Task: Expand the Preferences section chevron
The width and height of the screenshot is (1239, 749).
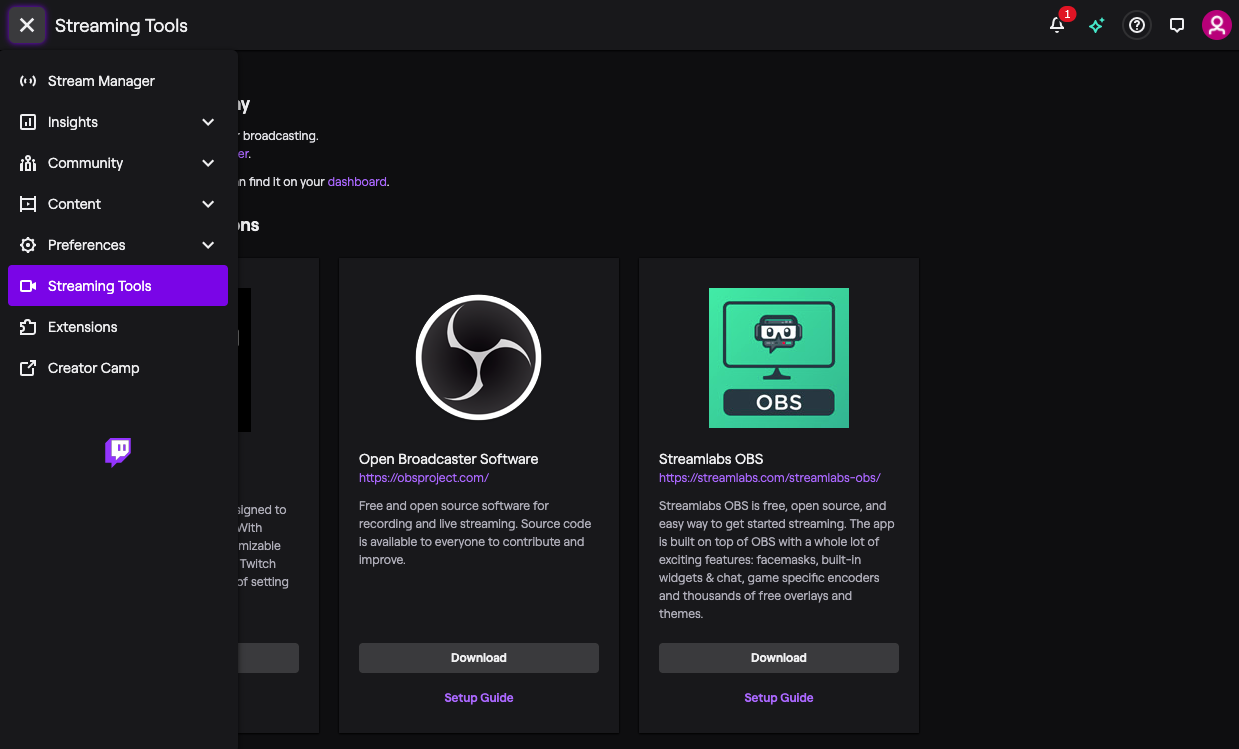Action: (208, 245)
